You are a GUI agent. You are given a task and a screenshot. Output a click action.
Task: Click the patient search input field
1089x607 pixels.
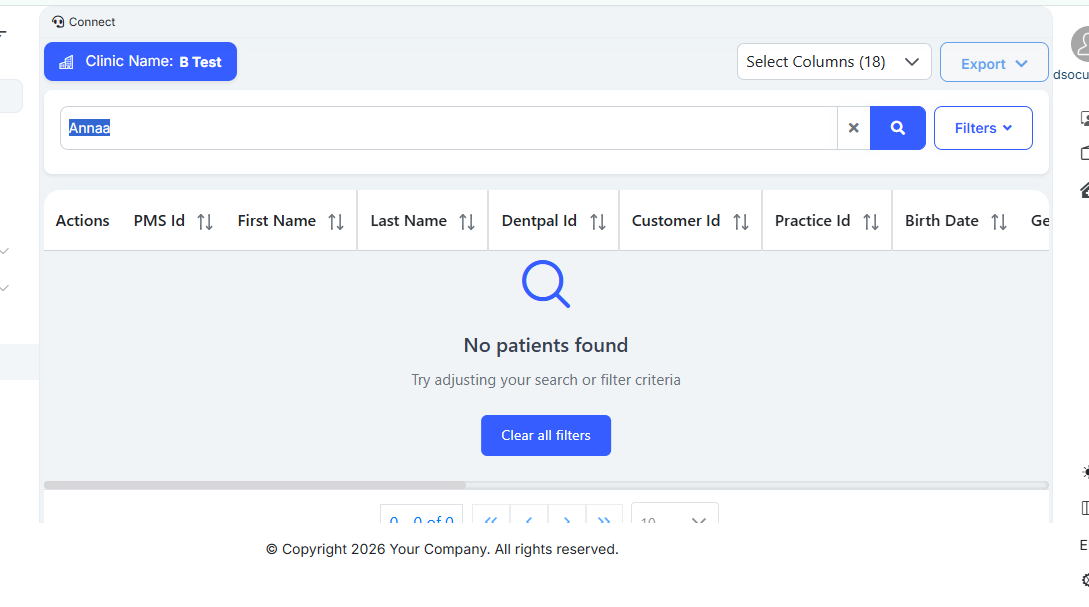(450, 128)
